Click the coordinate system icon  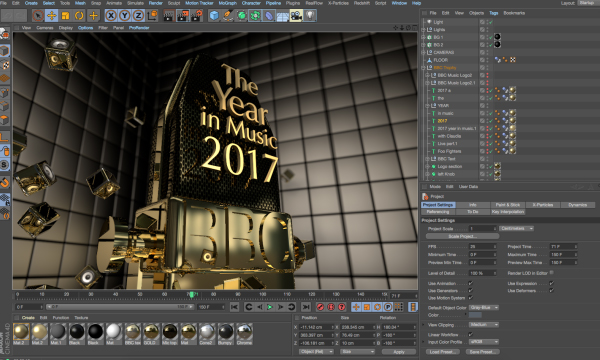point(152,16)
